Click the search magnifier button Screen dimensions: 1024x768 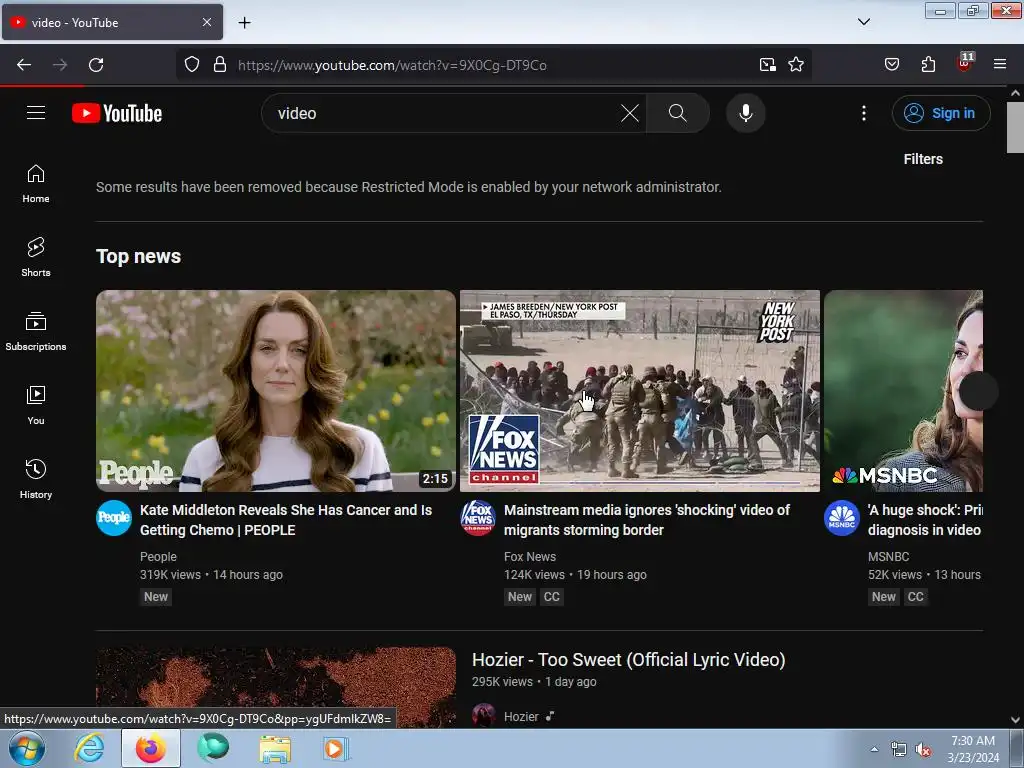678,113
